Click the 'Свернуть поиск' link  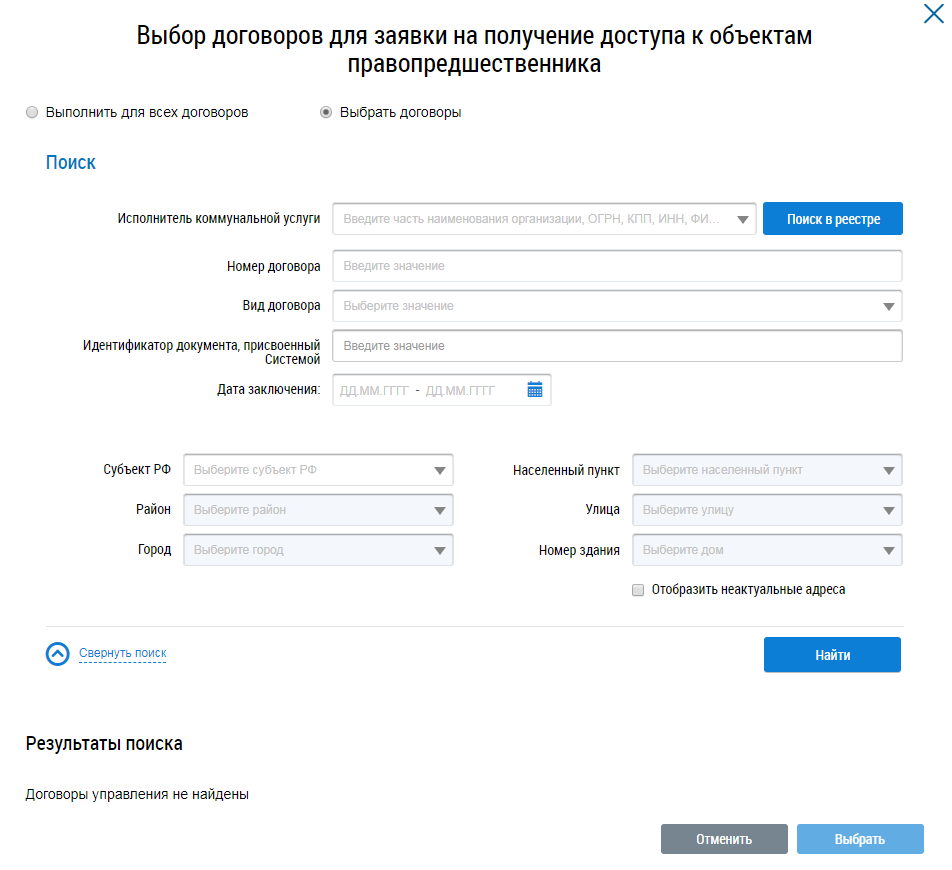point(122,654)
